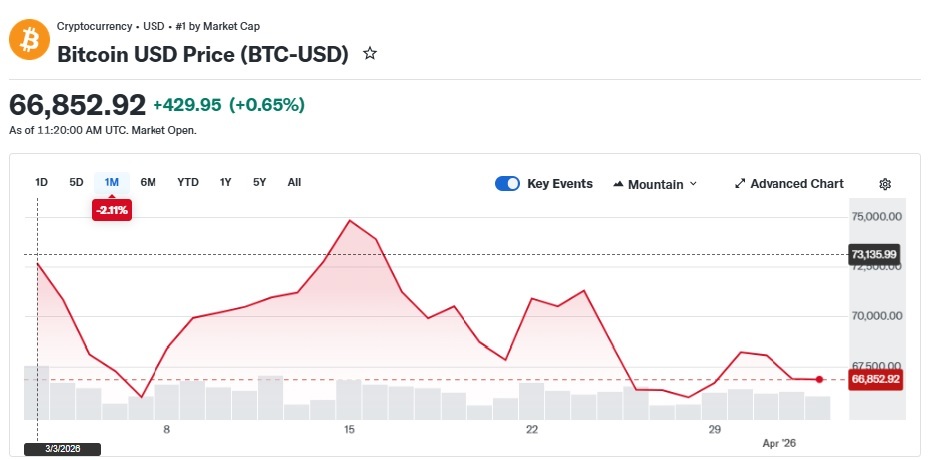This screenshot has width=931, height=460.
Task: Click the Advanced Chart expand arrows icon
Action: click(x=740, y=184)
